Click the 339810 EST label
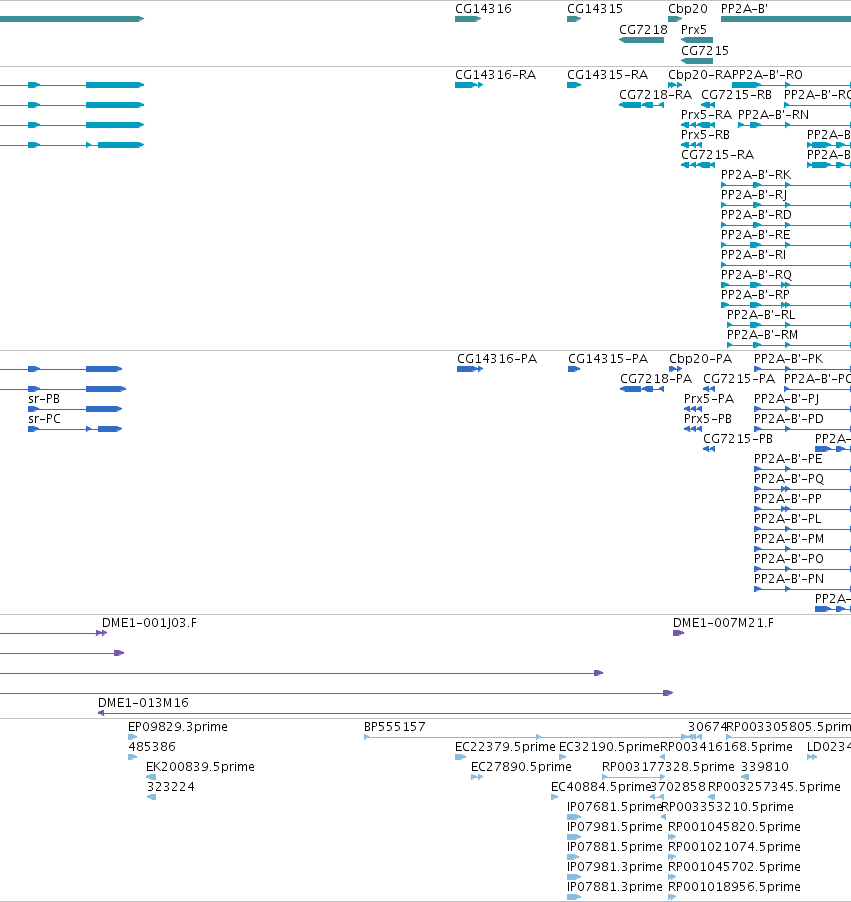The image size is (851, 902). [x=765, y=767]
